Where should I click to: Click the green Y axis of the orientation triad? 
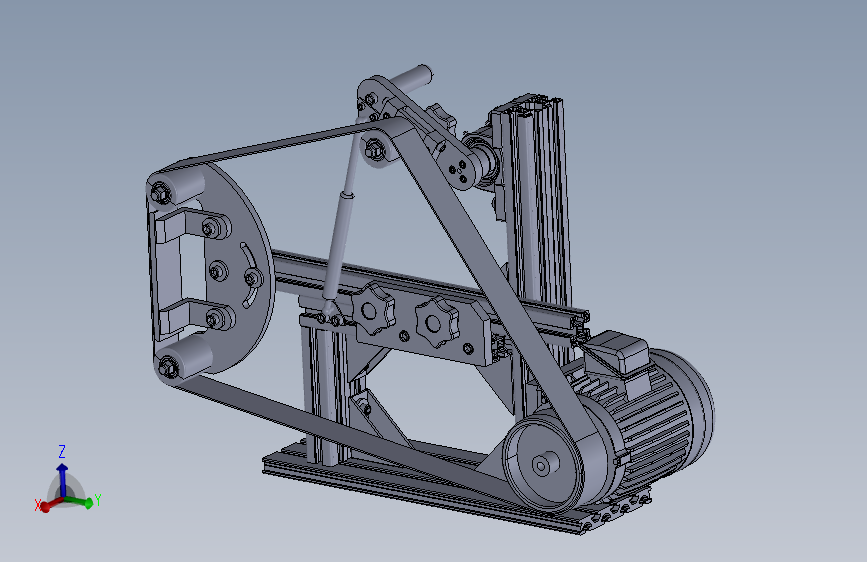pos(79,502)
